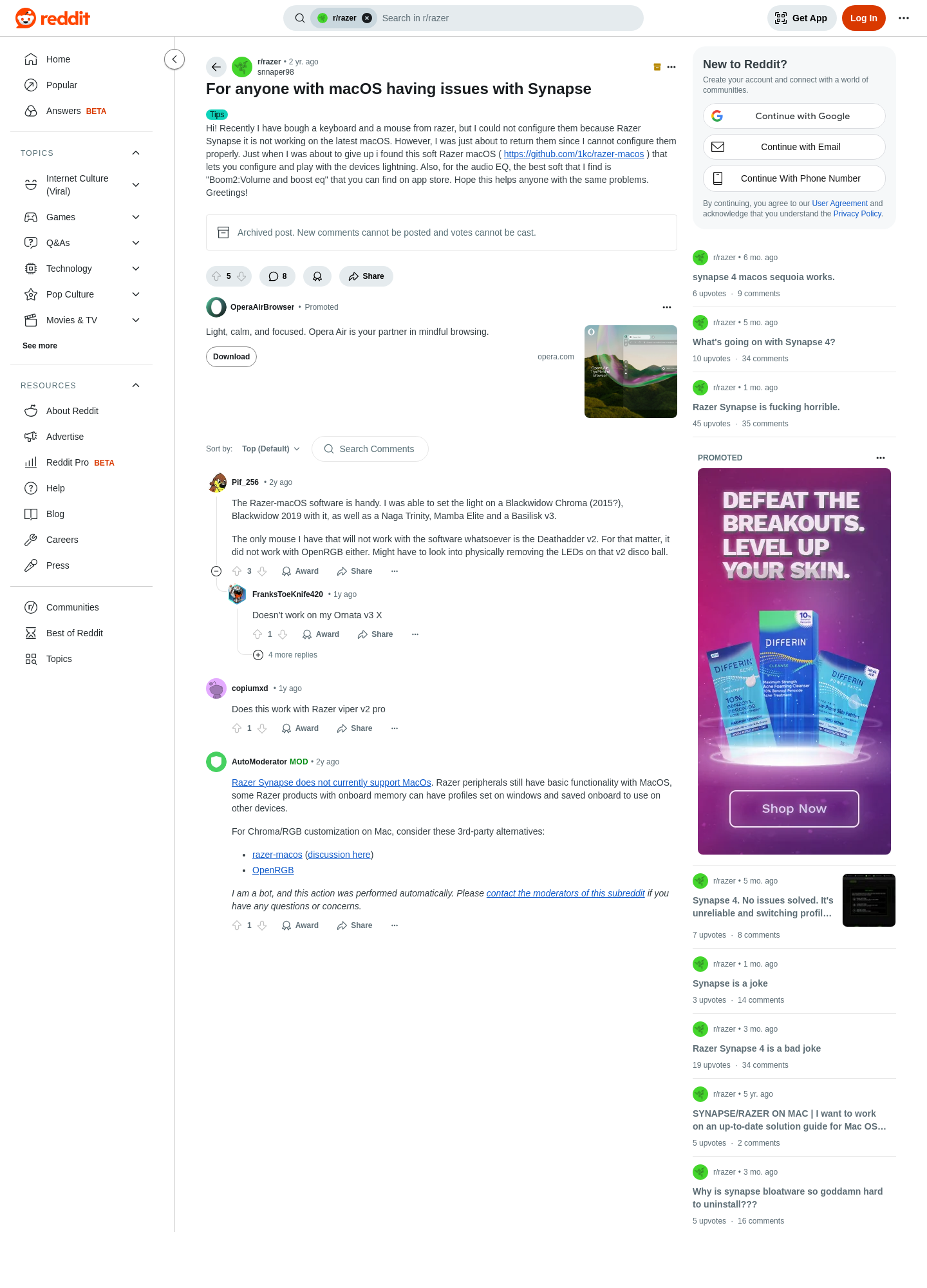Click the back arrow beside r/razer post header

216,67
